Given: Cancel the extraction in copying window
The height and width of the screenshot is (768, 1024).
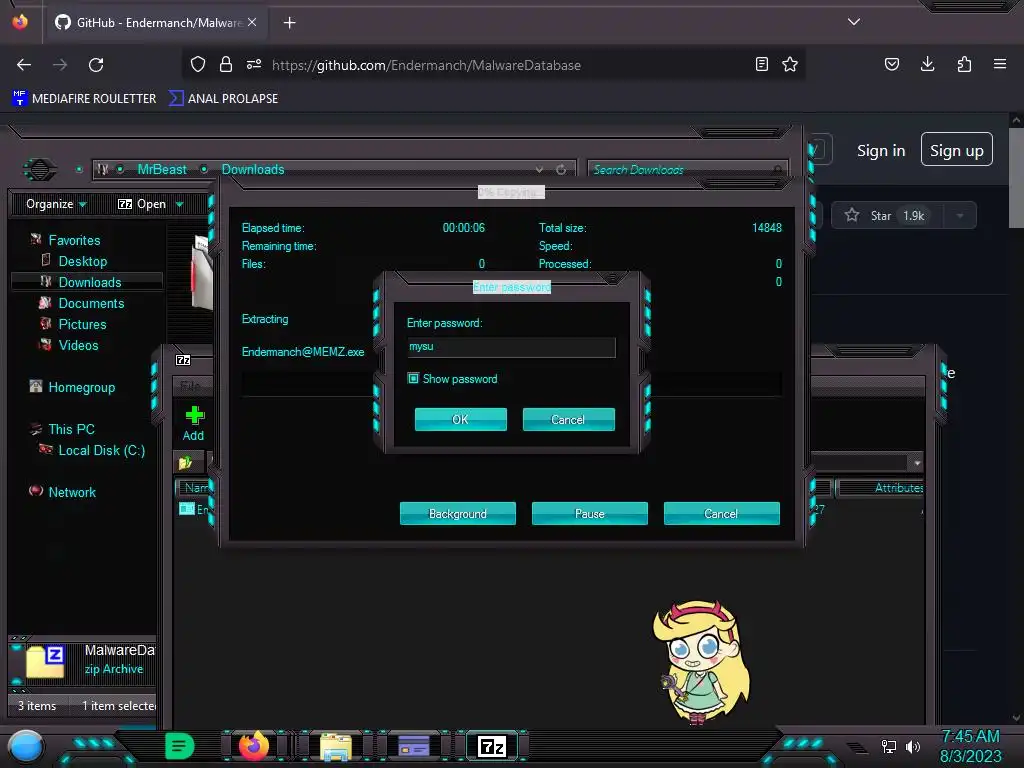Looking at the screenshot, I should click(721, 513).
